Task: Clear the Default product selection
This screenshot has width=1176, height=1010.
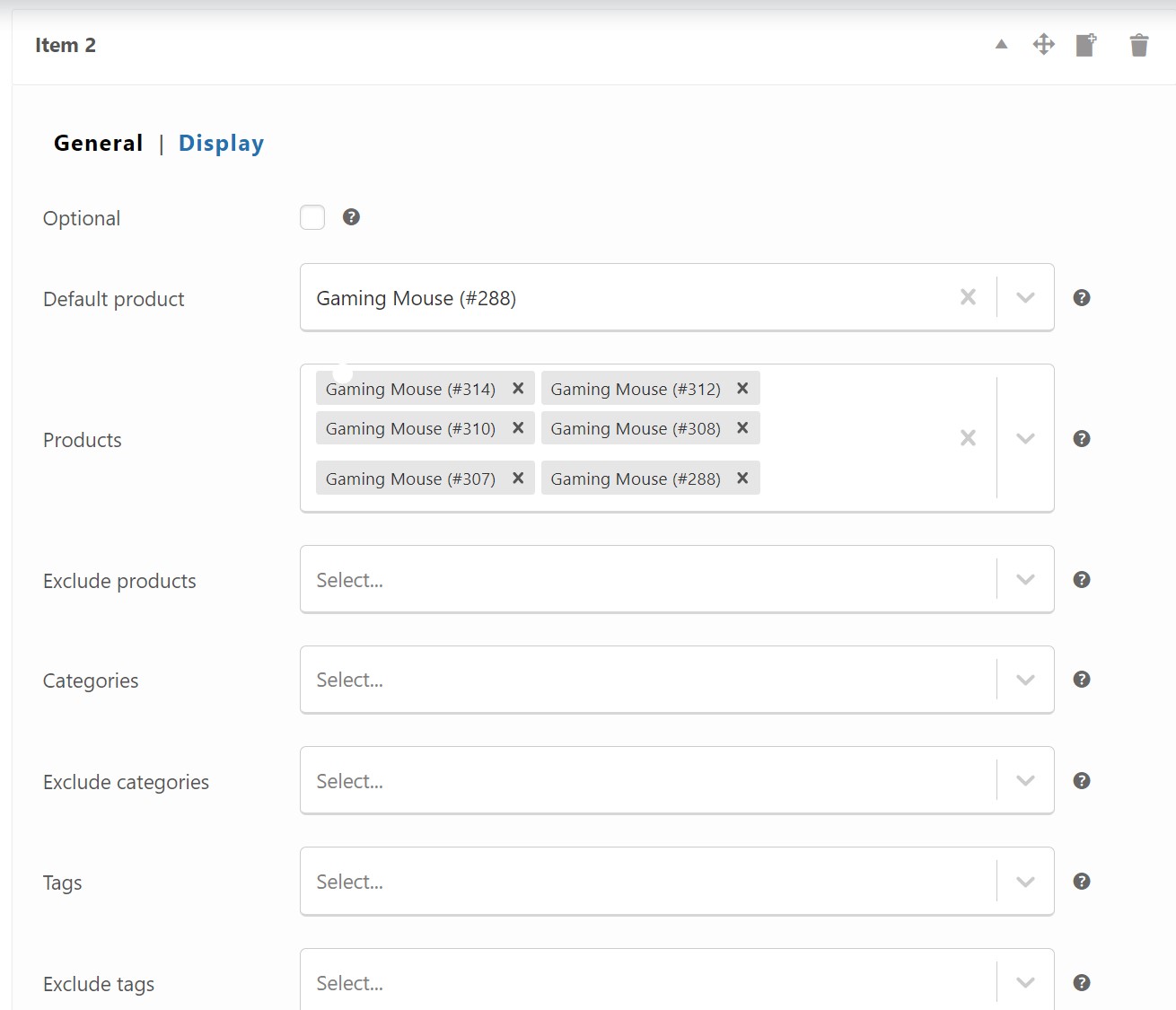Action: click(x=968, y=297)
